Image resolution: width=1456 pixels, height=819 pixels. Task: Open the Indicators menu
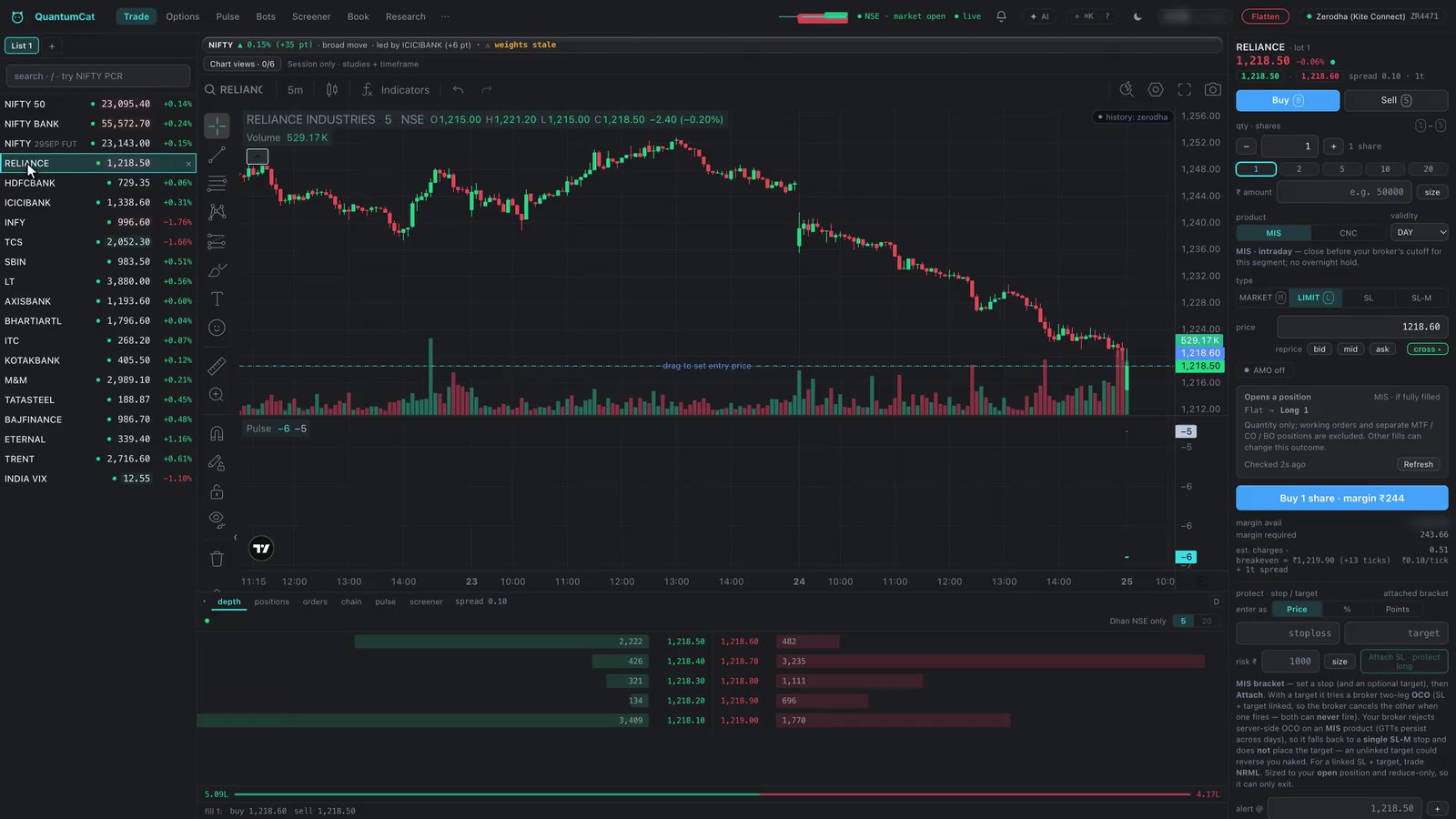(x=396, y=89)
